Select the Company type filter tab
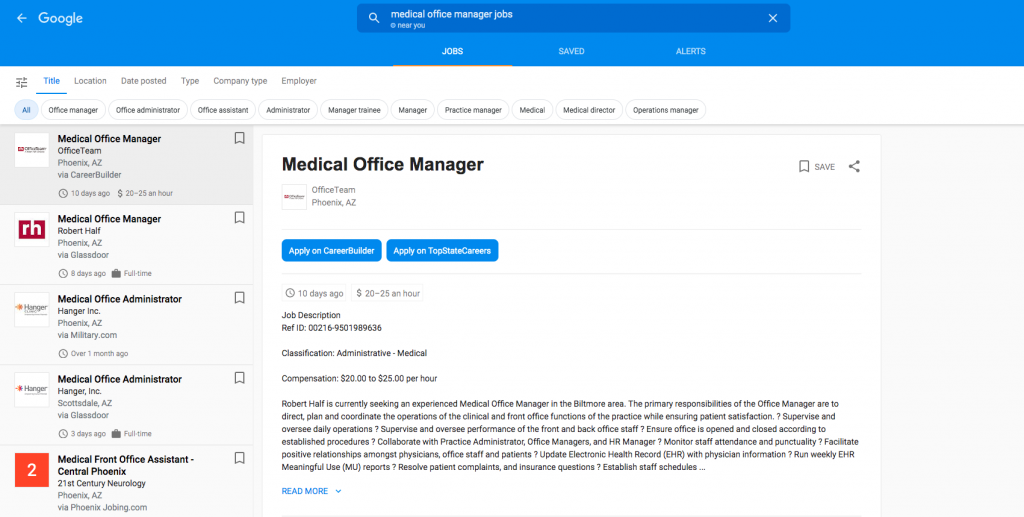 240,81
